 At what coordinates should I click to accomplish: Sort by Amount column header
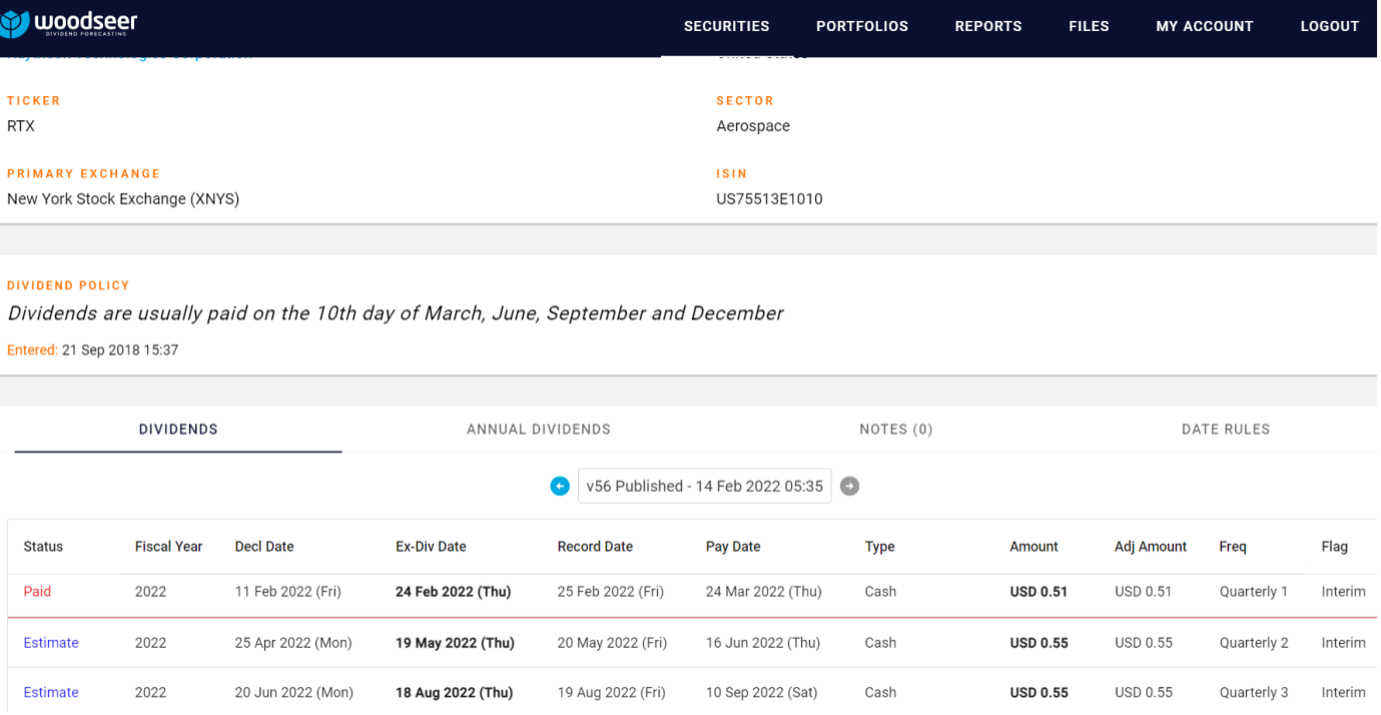click(1034, 547)
